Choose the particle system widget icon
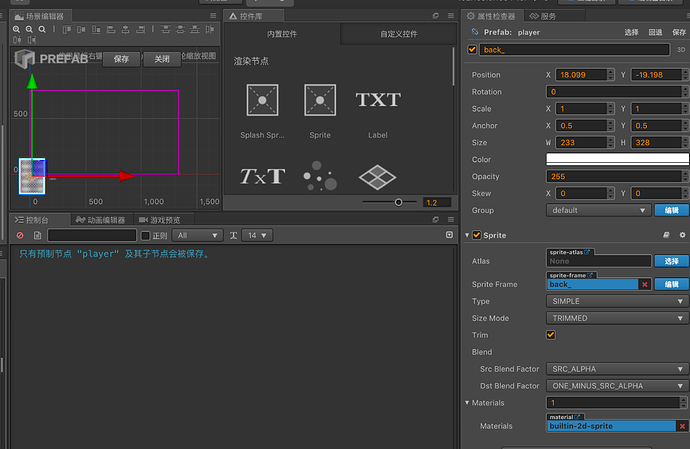 click(x=320, y=176)
